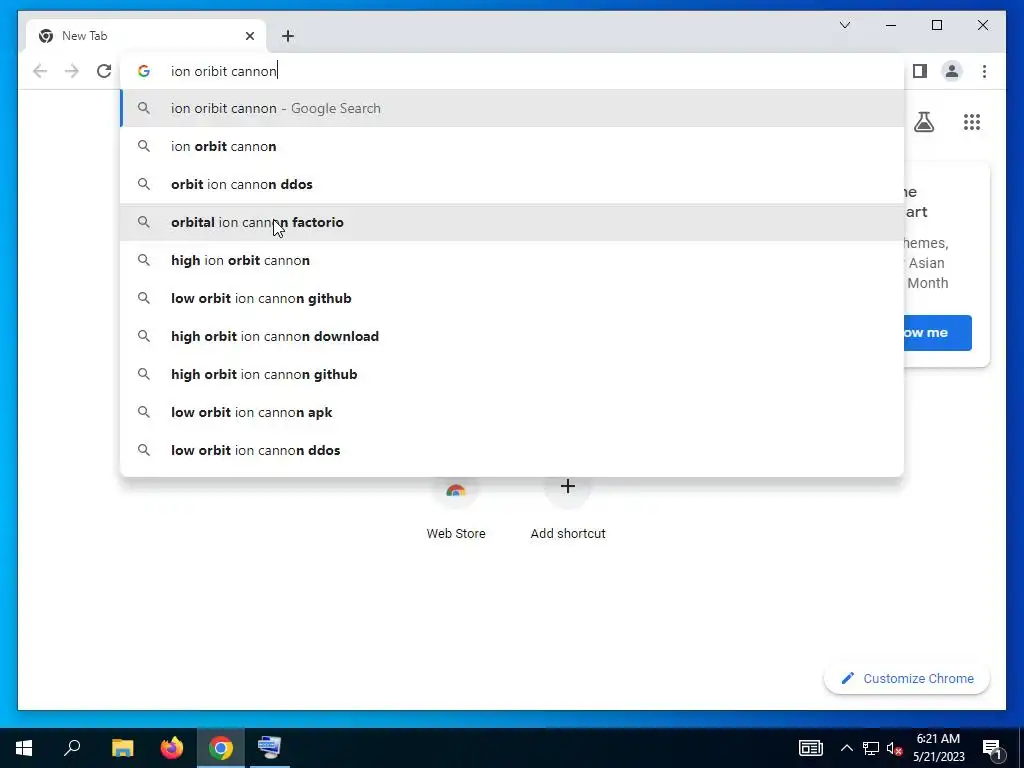The width and height of the screenshot is (1024, 768).
Task: Launch Firefox from the taskbar
Action: [172, 748]
